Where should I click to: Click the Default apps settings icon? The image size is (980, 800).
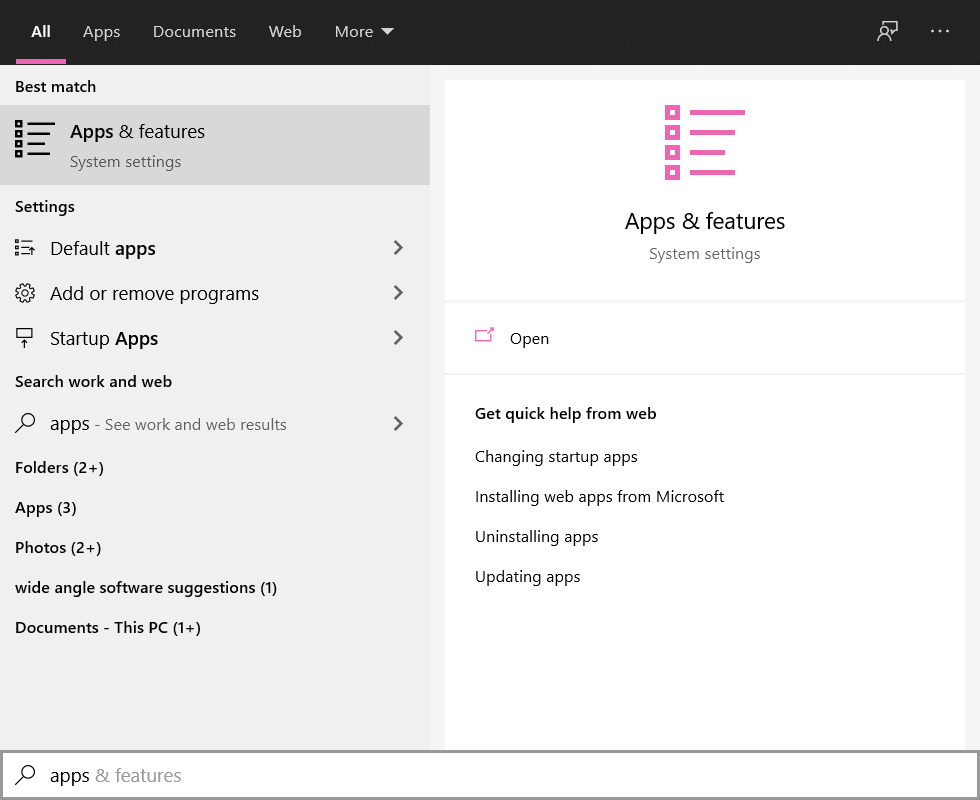[24, 248]
